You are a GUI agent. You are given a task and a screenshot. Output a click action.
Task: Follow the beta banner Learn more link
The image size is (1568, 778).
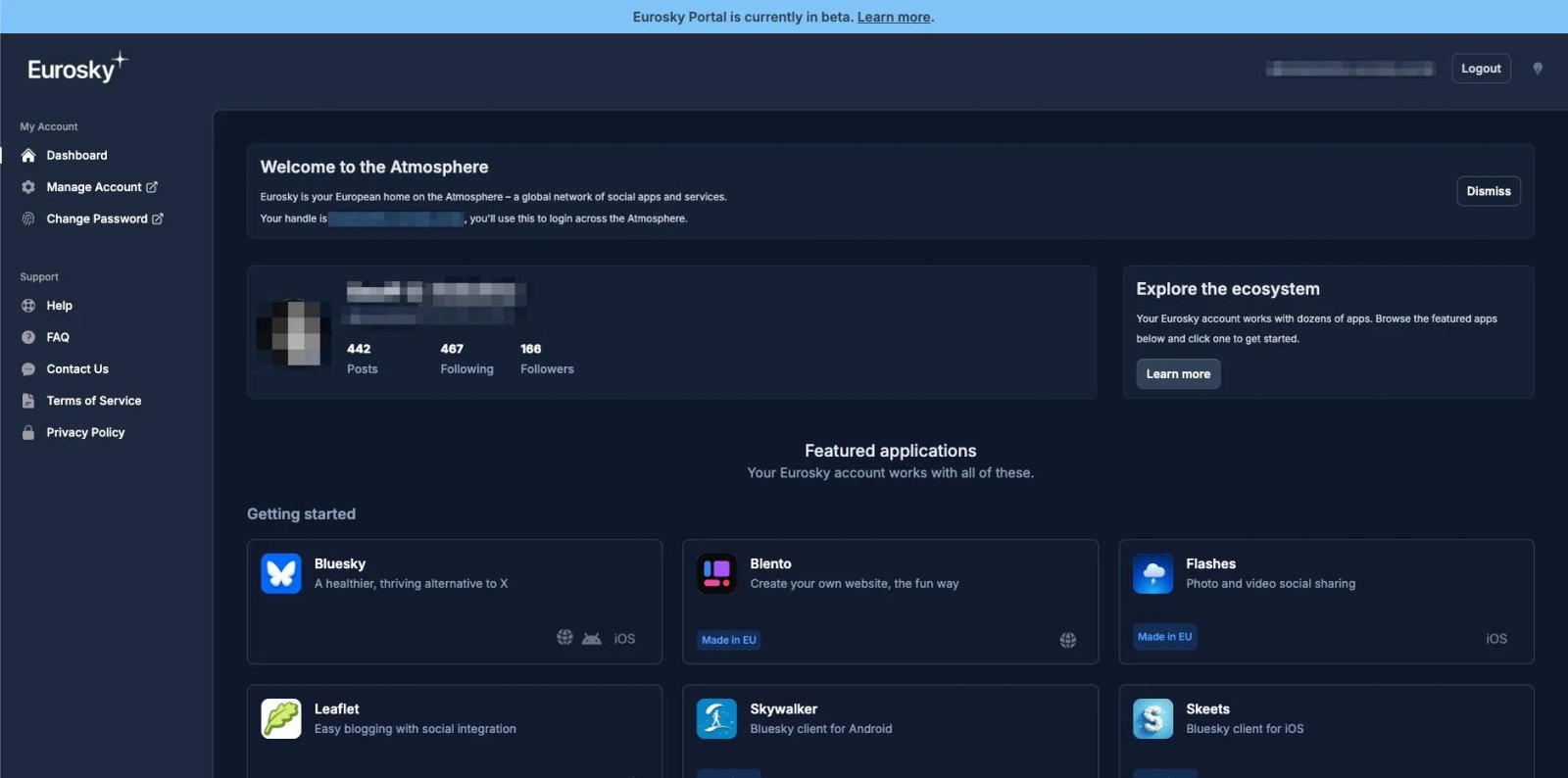[894, 17]
